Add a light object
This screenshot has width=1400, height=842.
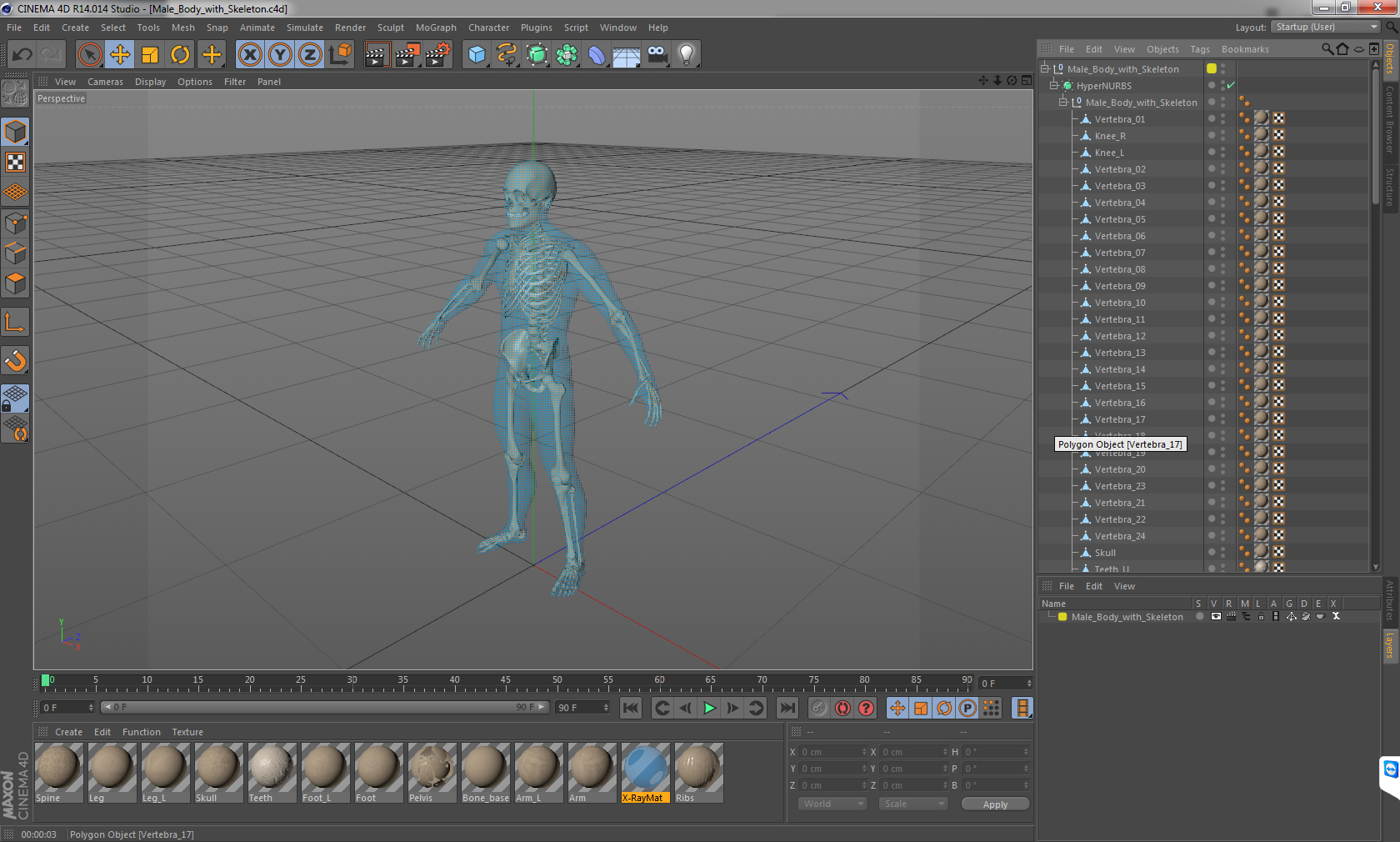(686, 55)
